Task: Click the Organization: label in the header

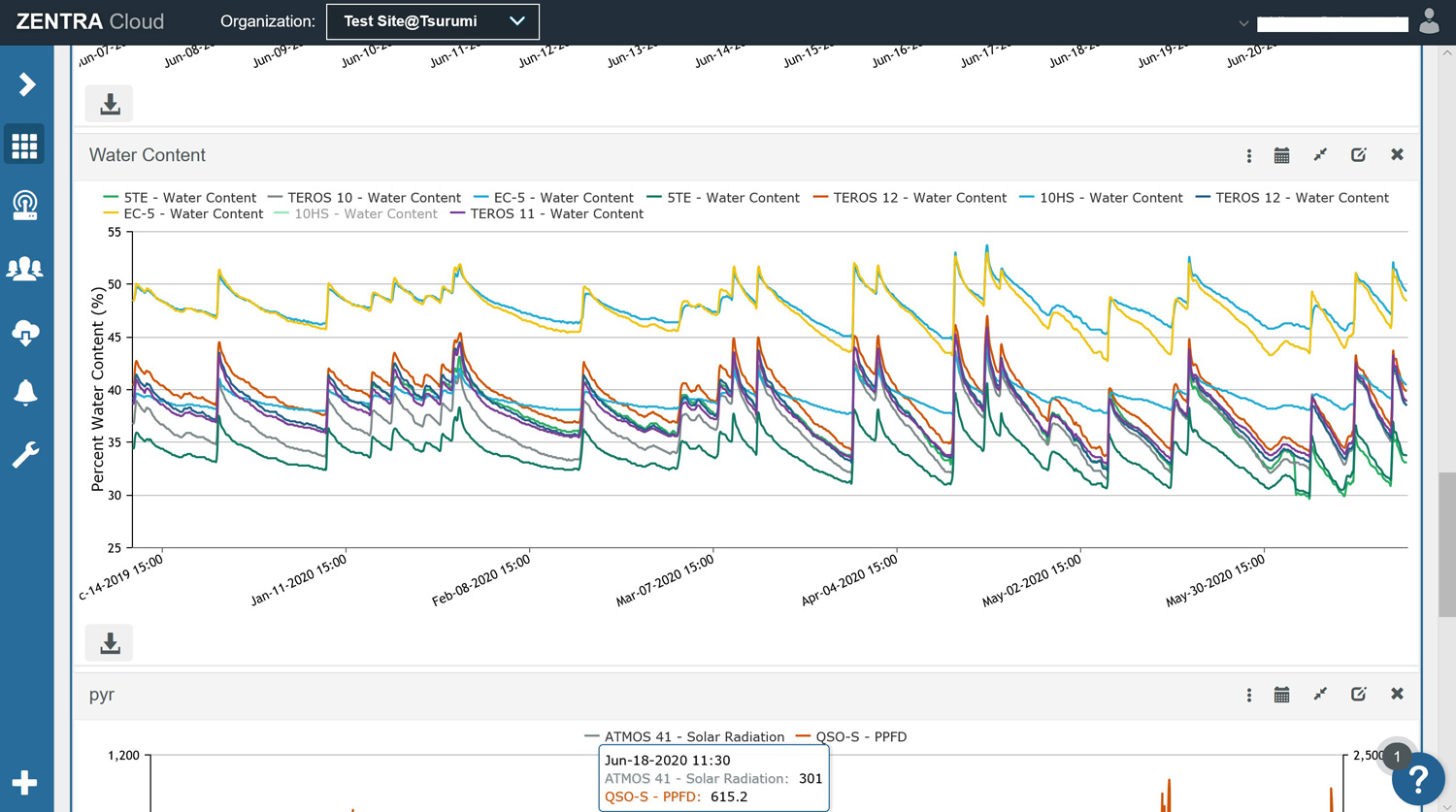Action: click(x=268, y=21)
